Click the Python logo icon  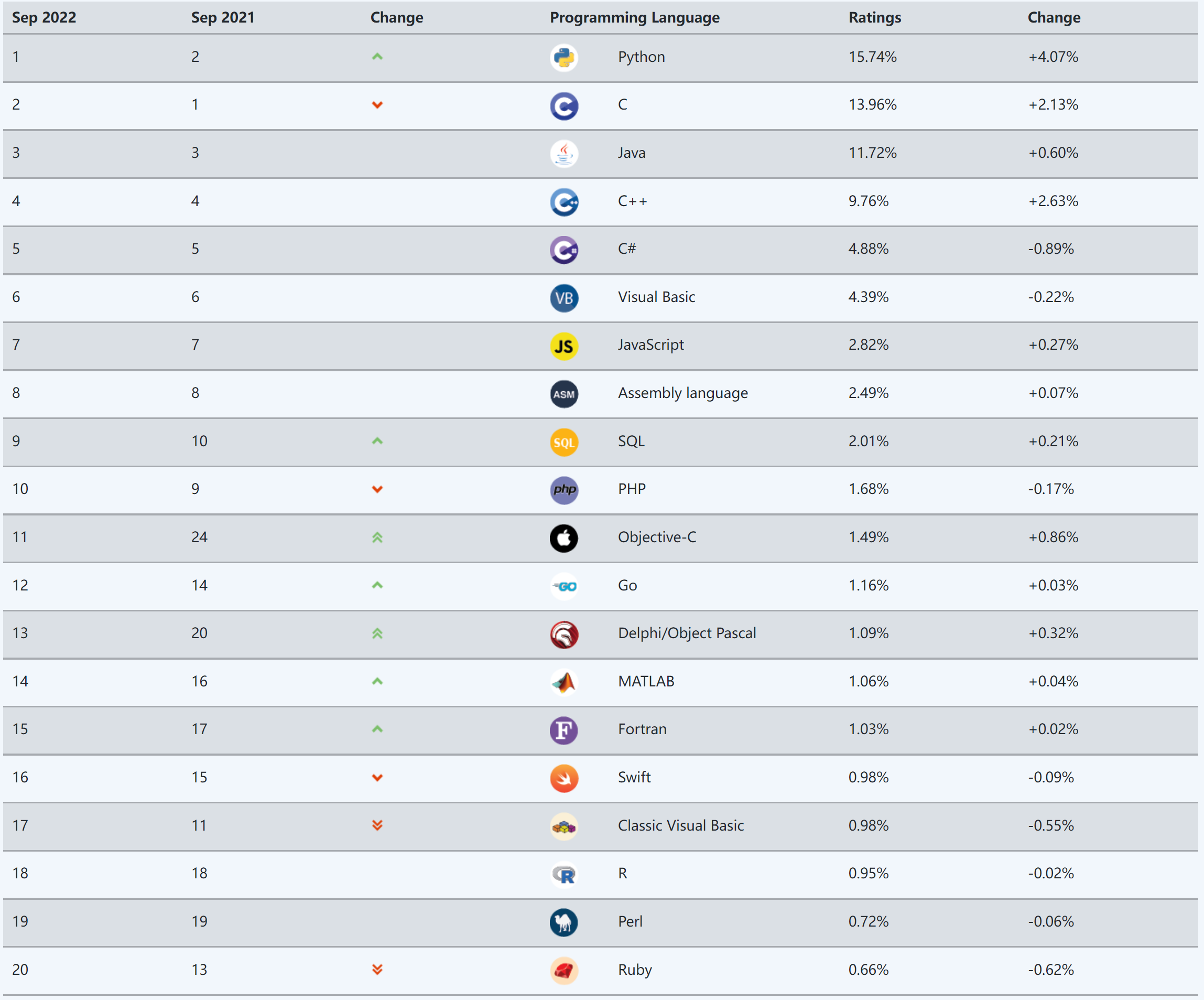pos(563,58)
